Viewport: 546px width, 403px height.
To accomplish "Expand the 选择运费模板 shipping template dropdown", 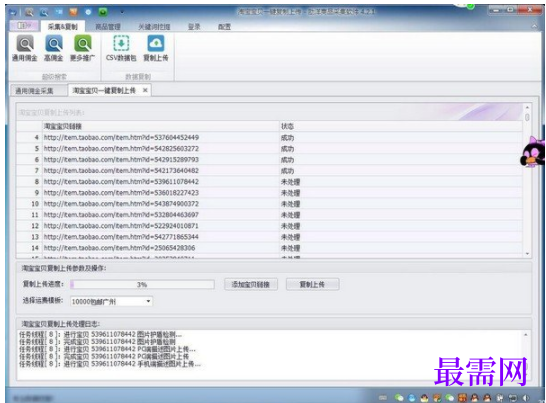I will 148,301.
